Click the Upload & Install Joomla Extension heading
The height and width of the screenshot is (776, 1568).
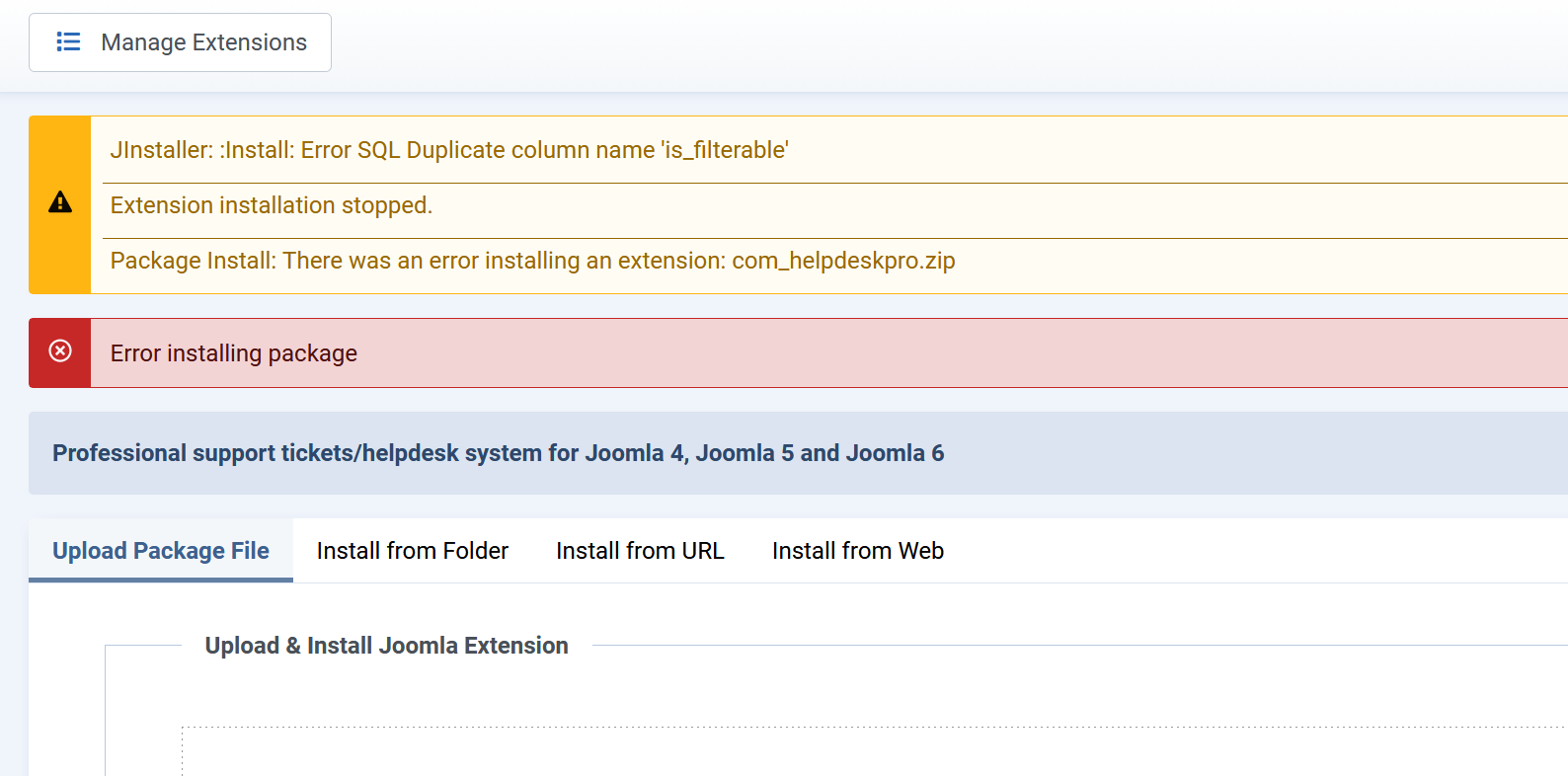tap(386, 646)
